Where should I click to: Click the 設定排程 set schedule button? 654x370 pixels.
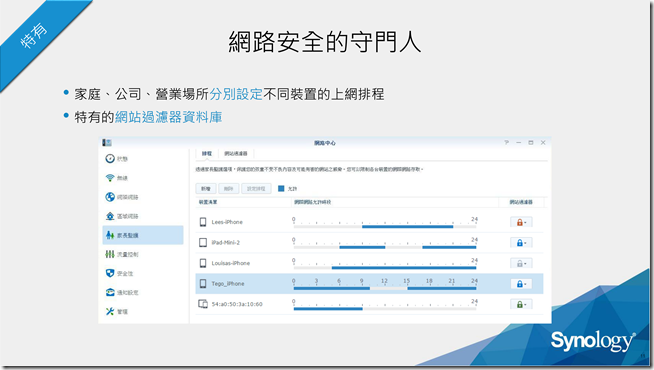(256, 189)
